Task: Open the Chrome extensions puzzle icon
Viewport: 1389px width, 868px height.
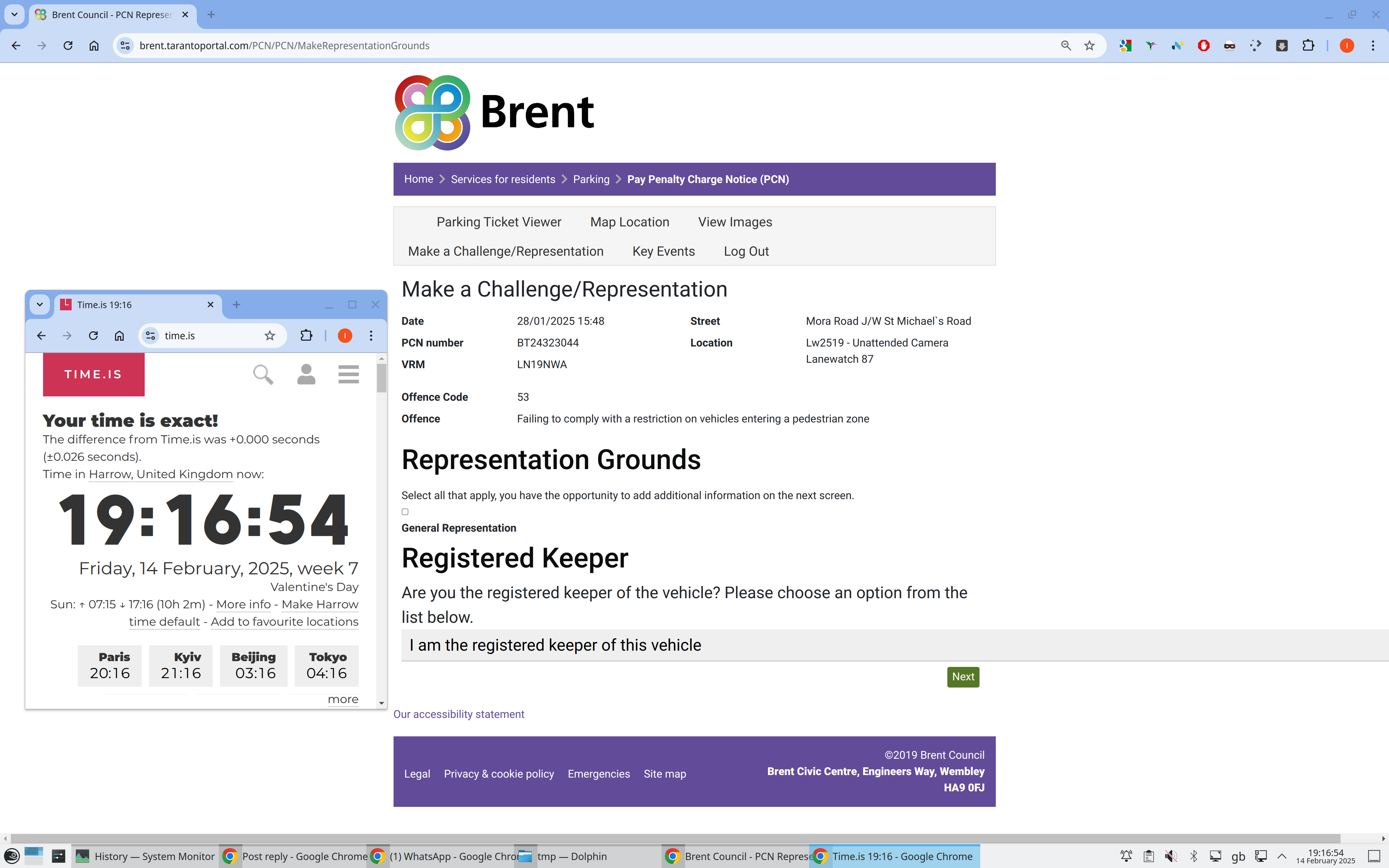Action: tap(1308, 45)
